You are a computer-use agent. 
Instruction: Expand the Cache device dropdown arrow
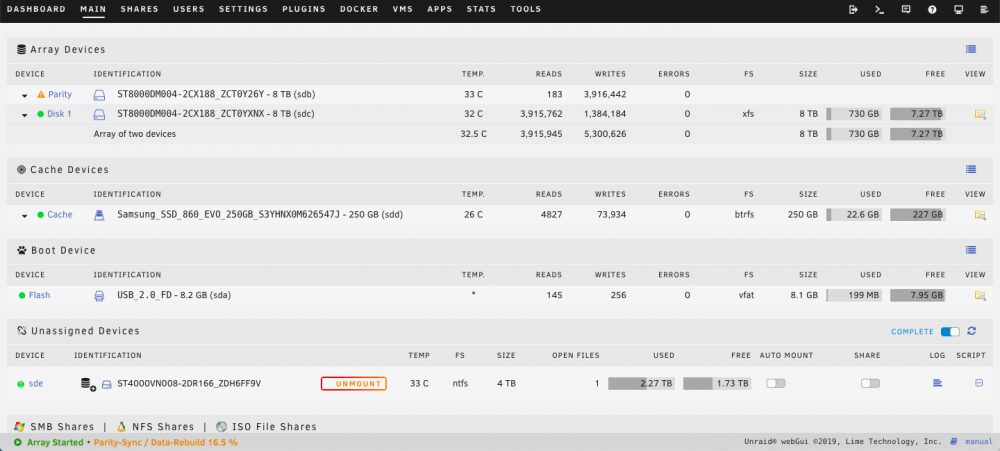tap(25, 216)
